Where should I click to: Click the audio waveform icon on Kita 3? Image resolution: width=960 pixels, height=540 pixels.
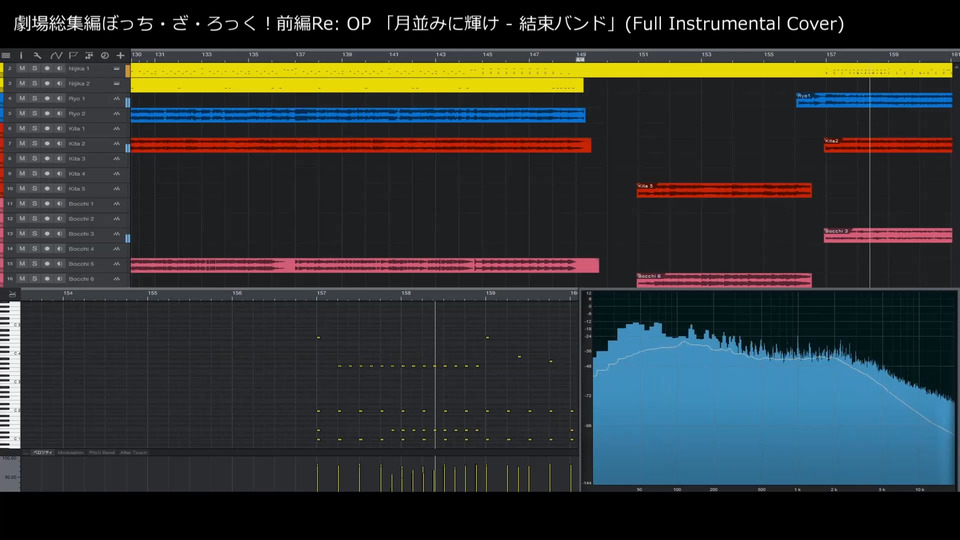pos(116,159)
